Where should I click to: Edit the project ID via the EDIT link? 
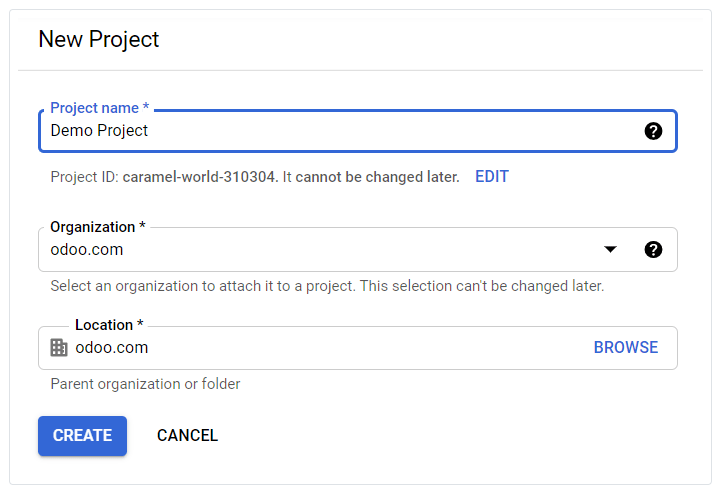492,177
